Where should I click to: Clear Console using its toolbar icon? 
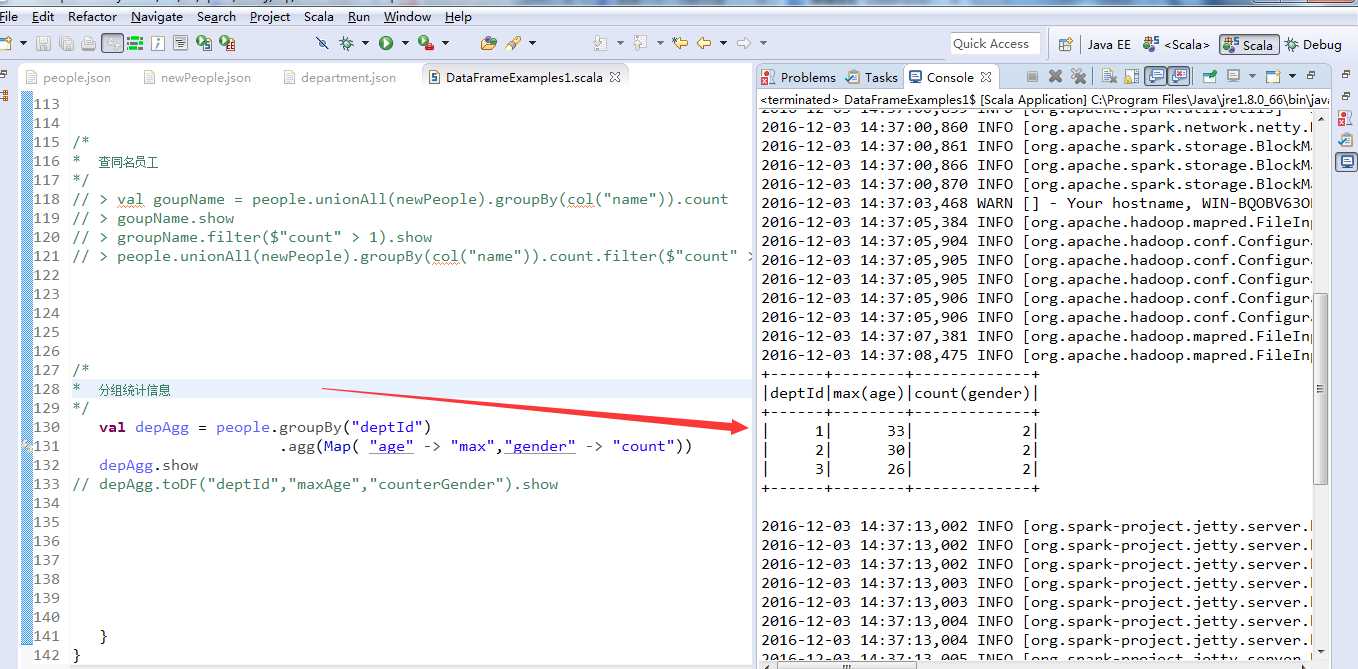[1110, 76]
